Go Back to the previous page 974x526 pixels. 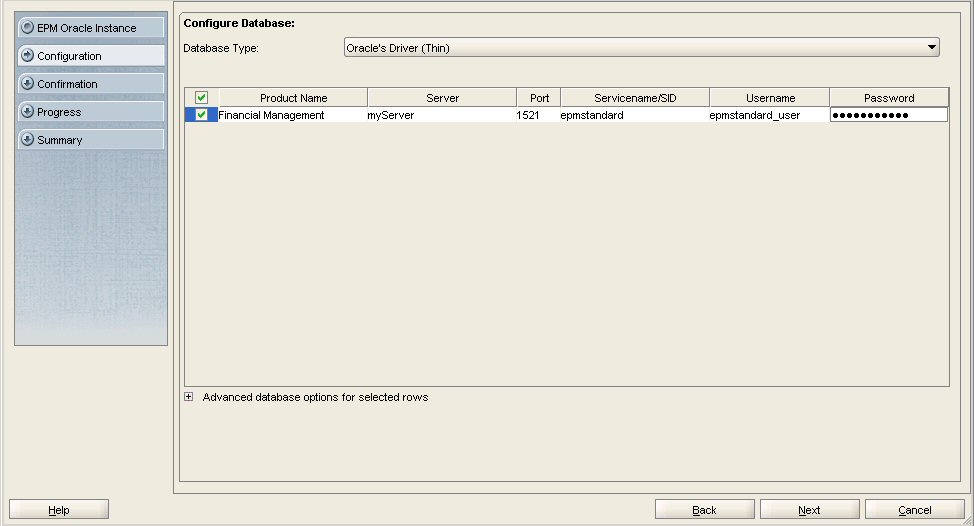tap(704, 509)
